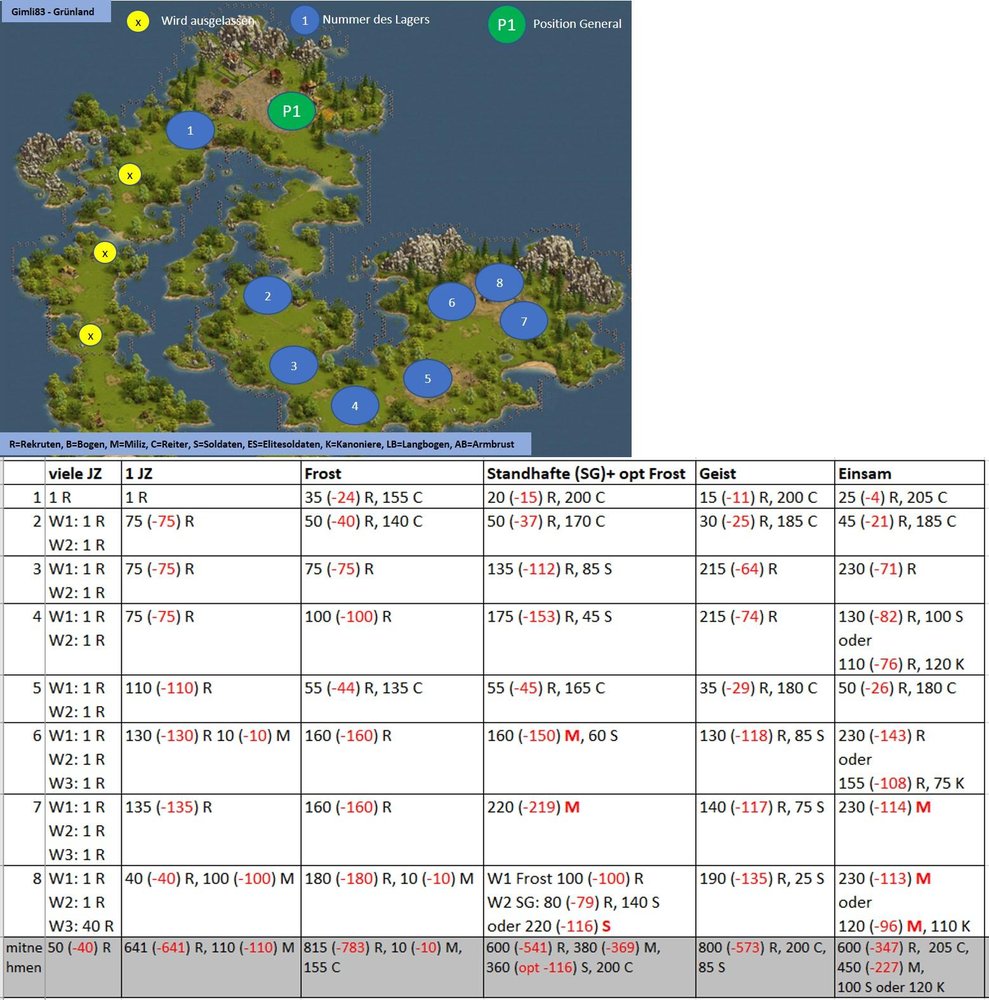This screenshot has height=1000, width=989.
Task: Click legend yellow x 'Wird ausgelassen' icon
Action: point(138,22)
